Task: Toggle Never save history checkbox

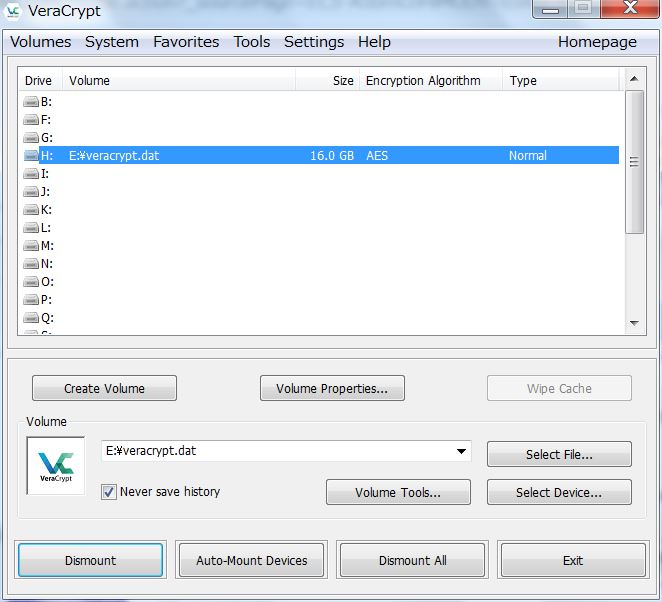Action: (109, 492)
